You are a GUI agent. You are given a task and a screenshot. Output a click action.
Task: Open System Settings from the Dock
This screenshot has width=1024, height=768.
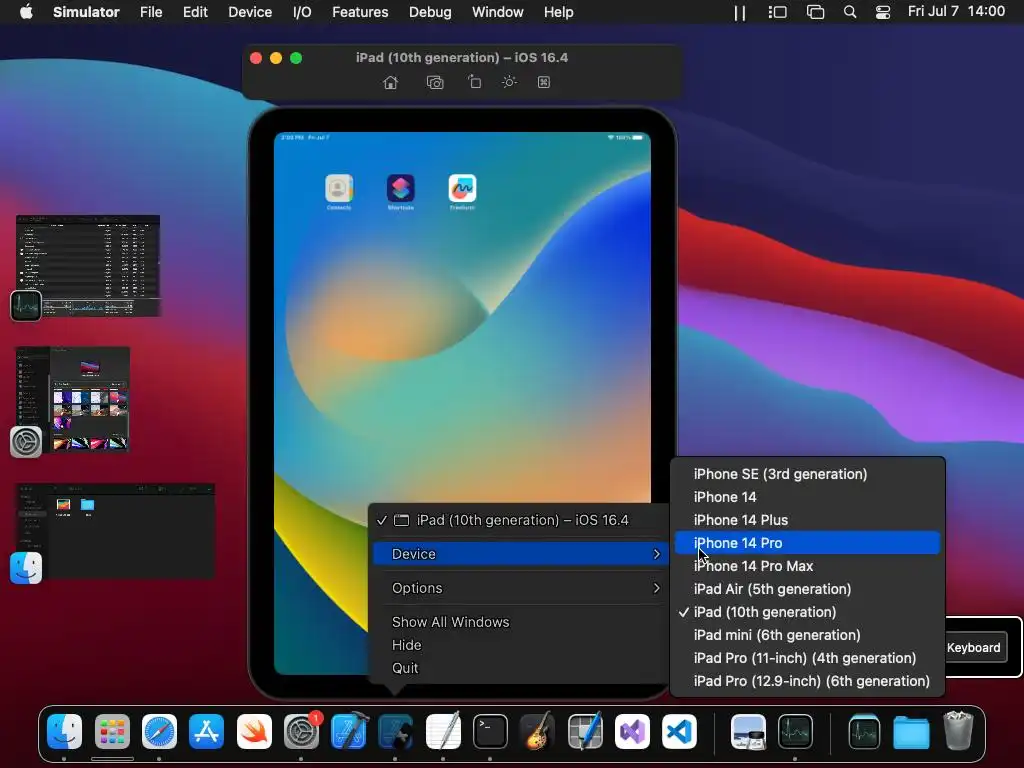tap(301, 732)
